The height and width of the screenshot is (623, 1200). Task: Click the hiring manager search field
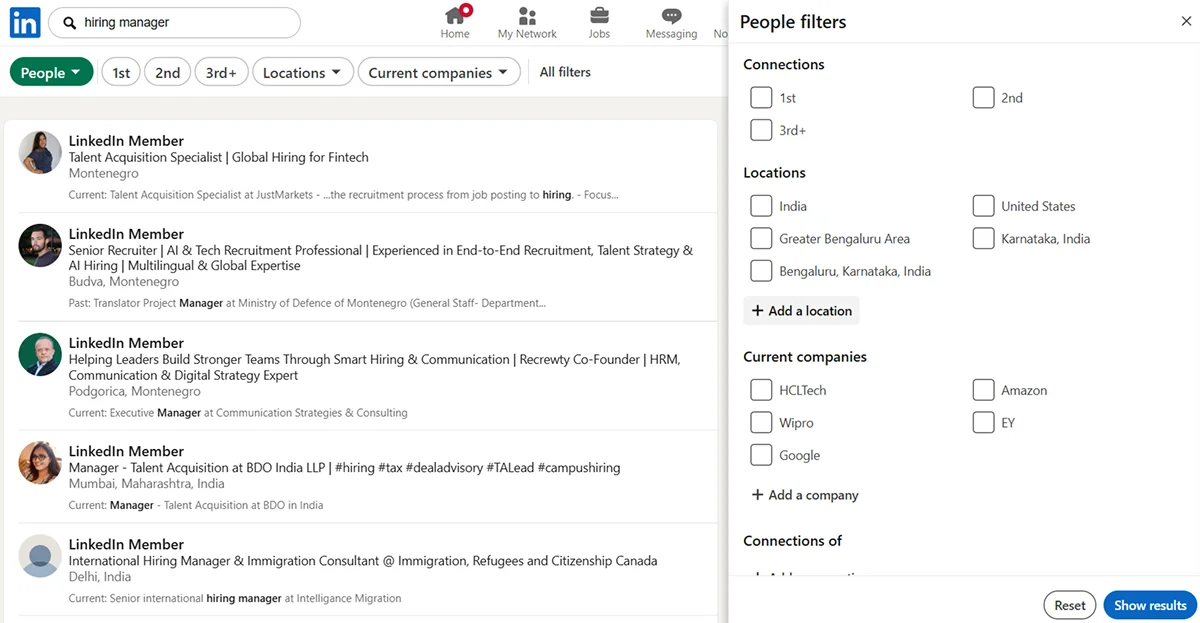coord(175,21)
